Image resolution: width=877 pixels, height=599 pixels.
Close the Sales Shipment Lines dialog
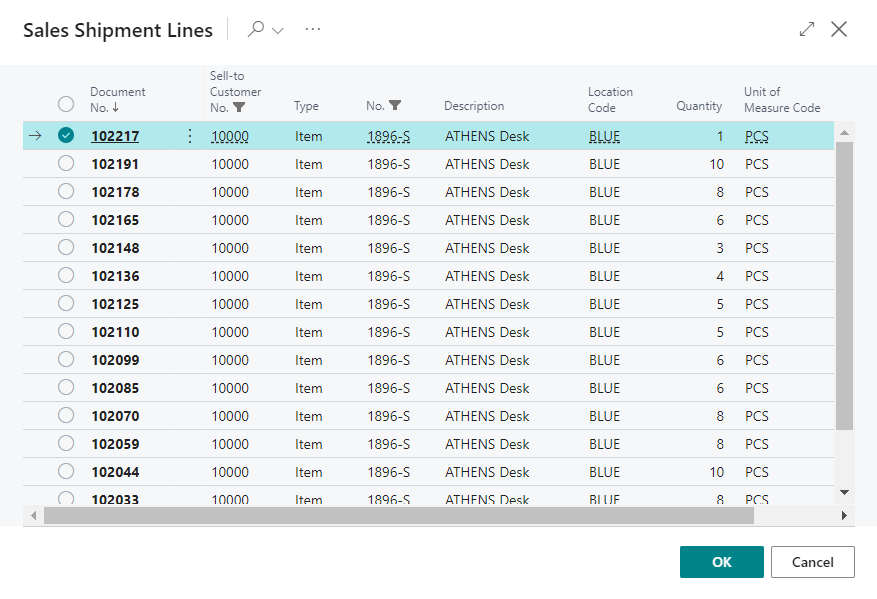pos(839,30)
